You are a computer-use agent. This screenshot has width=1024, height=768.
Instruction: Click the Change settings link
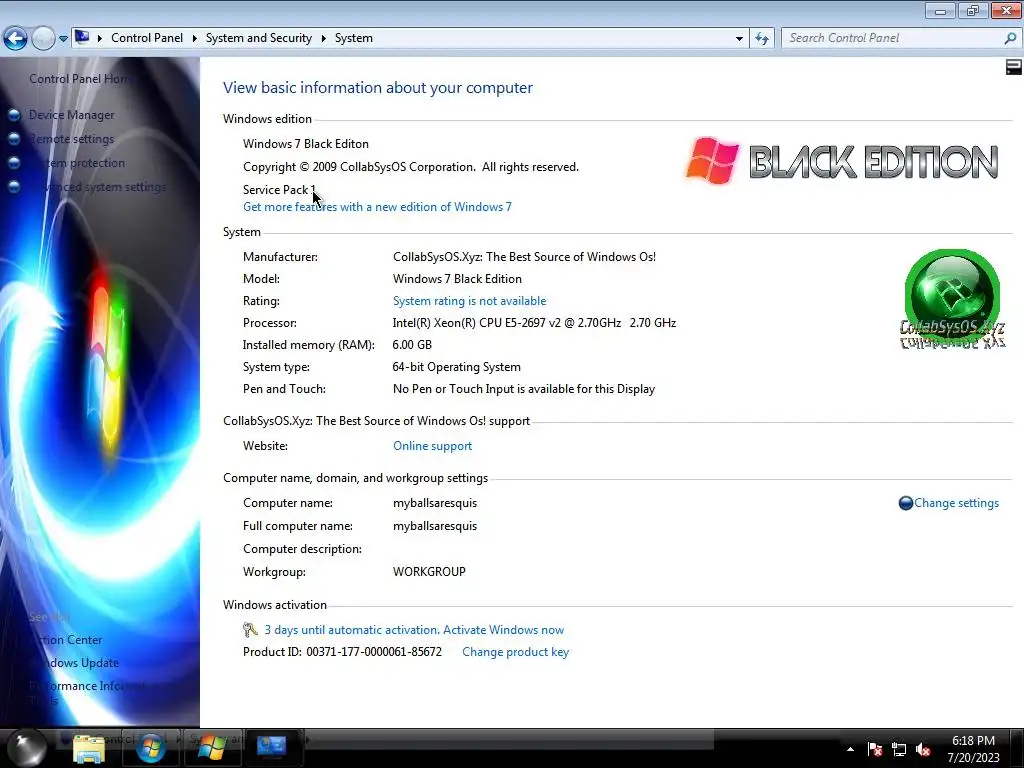tap(956, 503)
